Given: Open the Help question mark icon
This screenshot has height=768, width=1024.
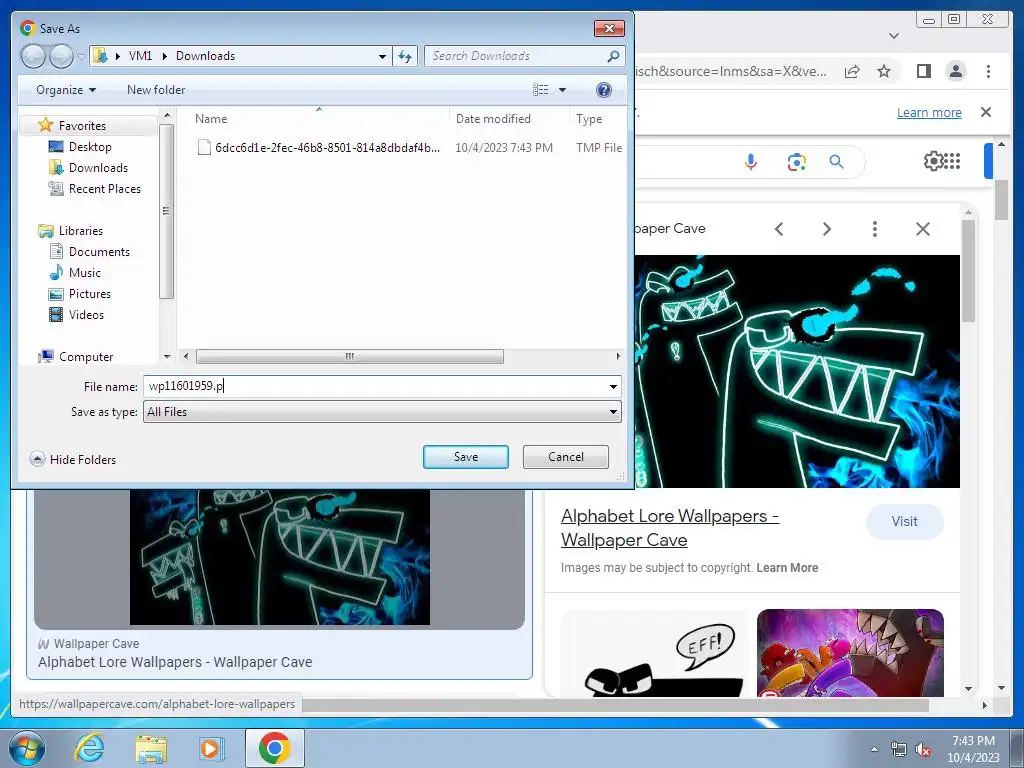Looking at the screenshot, I should (x=604, y=90).
